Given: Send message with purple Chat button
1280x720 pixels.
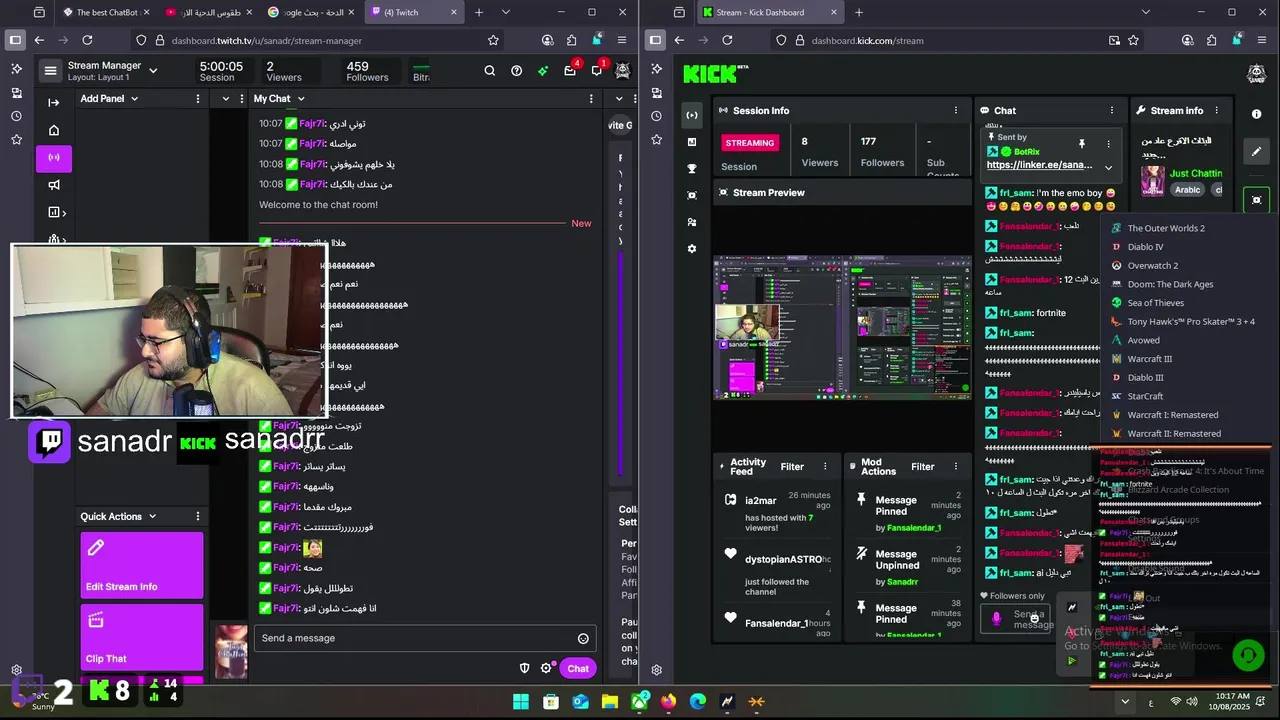Looking at the screenshot, I should (578, 669).
